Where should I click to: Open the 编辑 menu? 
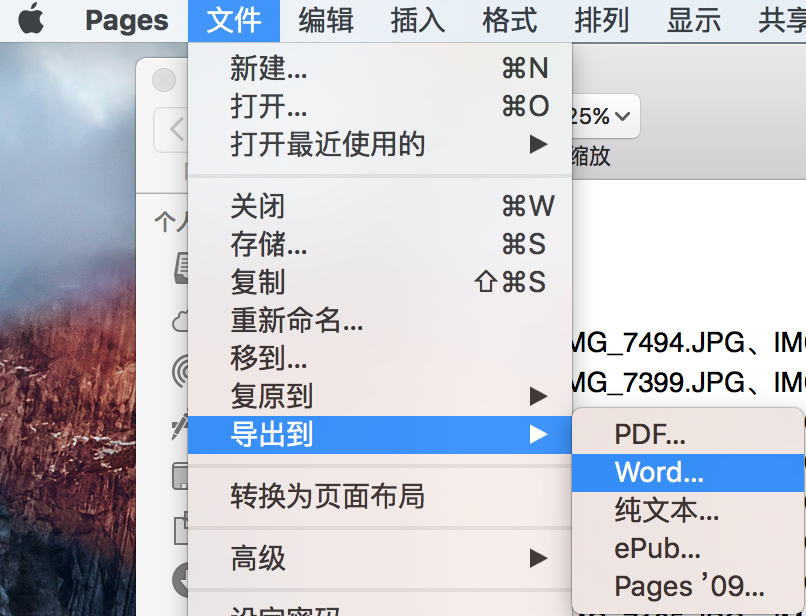[x=325, y=20]
